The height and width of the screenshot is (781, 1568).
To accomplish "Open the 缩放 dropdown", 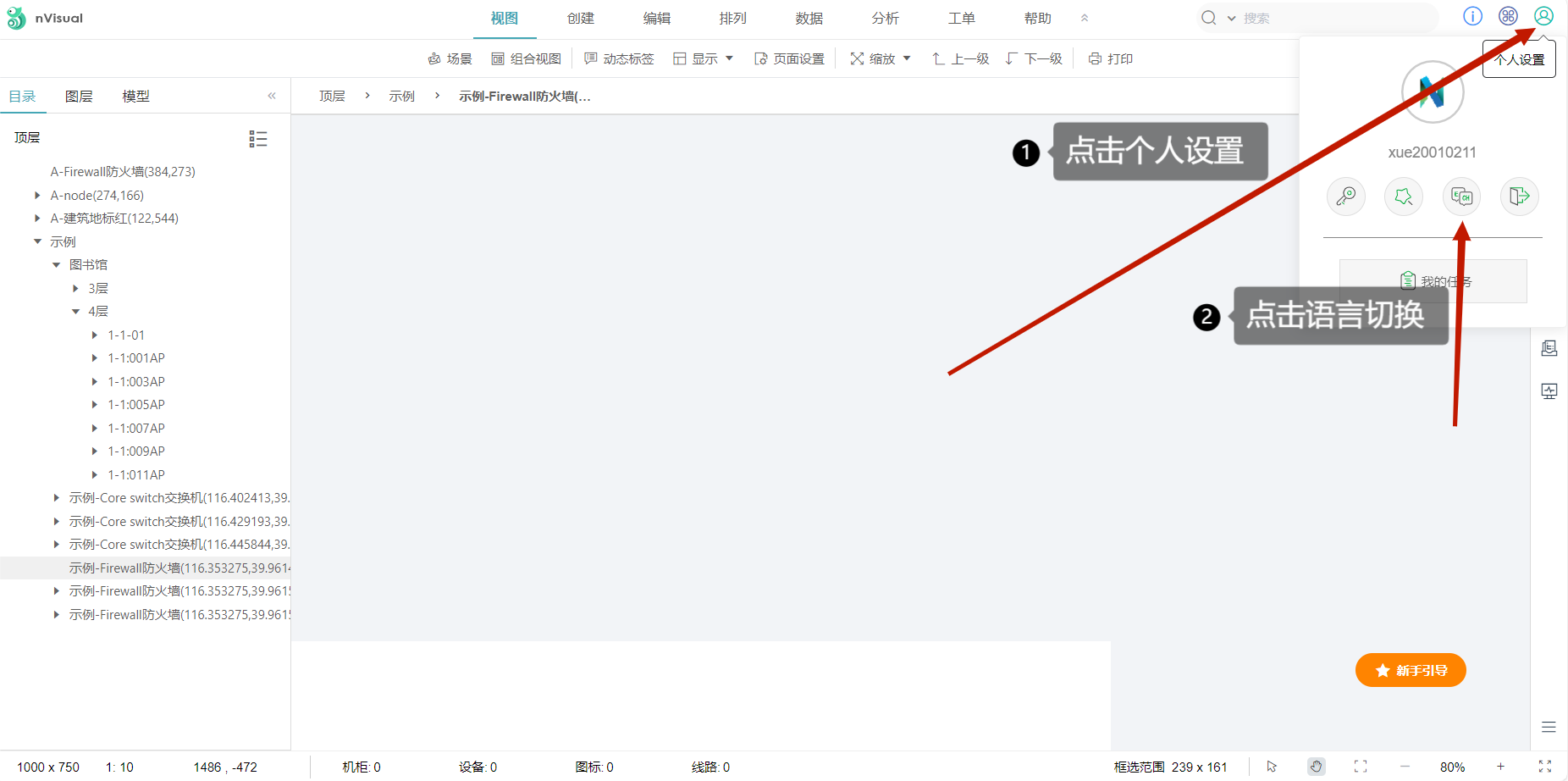I will point(881,58).
